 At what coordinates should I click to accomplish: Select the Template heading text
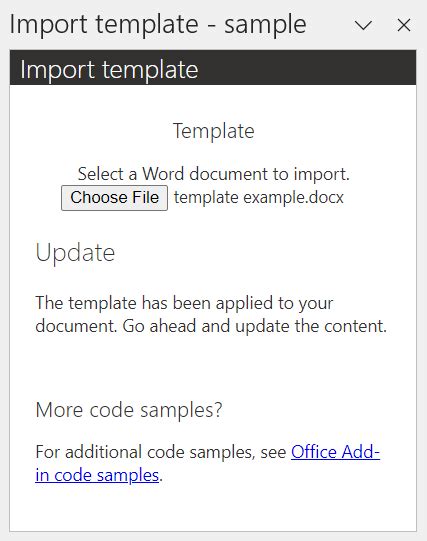point(214,131)
